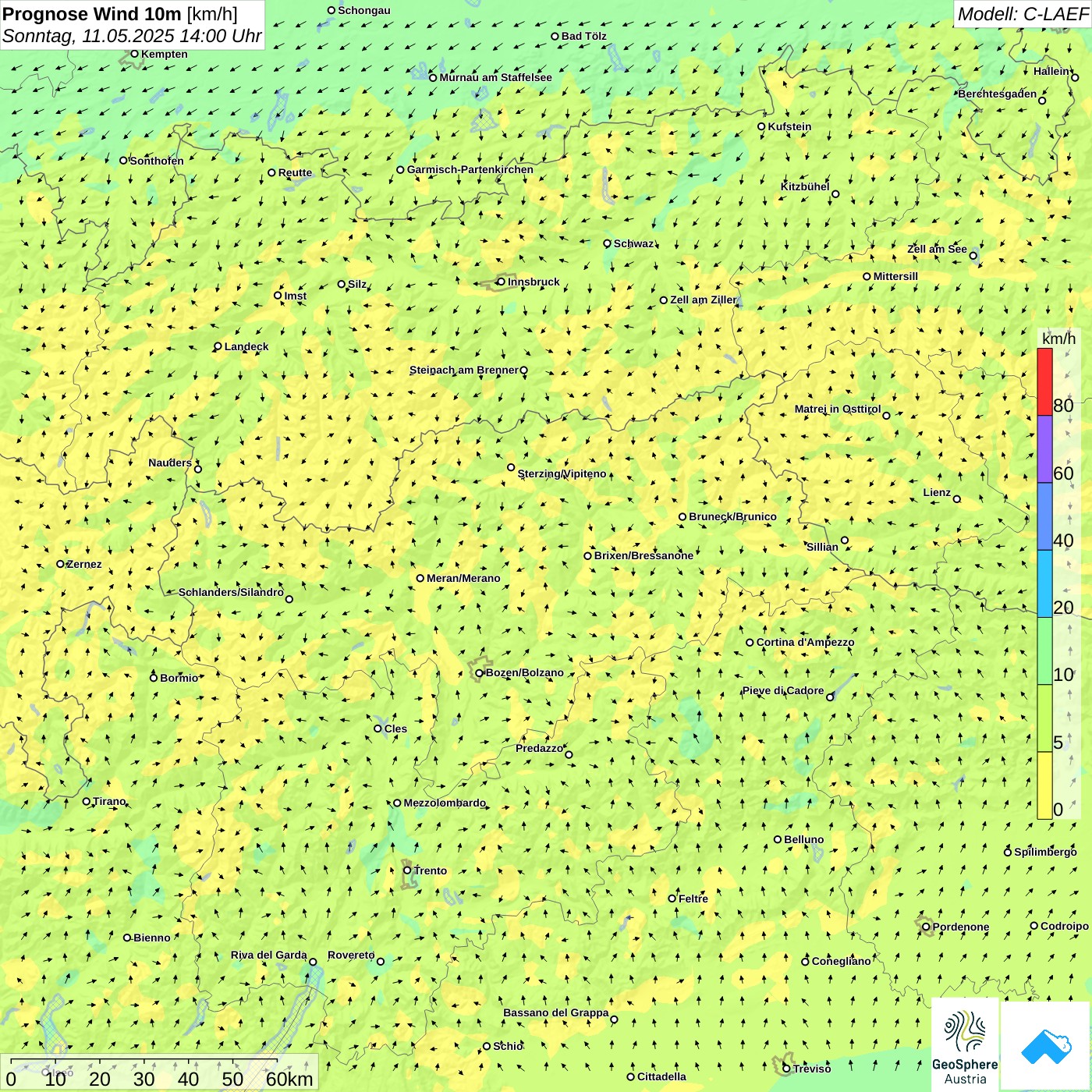Click the Sillian label

[x=822, y=547]
